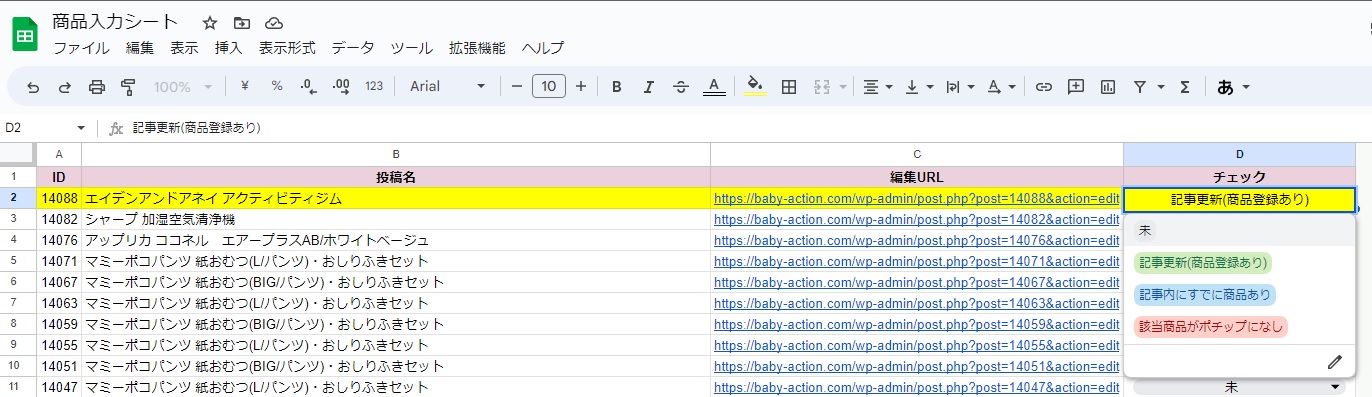Open the zoom 100% dropdown
Screen dimensions: 1372x397
(x=182, y=87)
